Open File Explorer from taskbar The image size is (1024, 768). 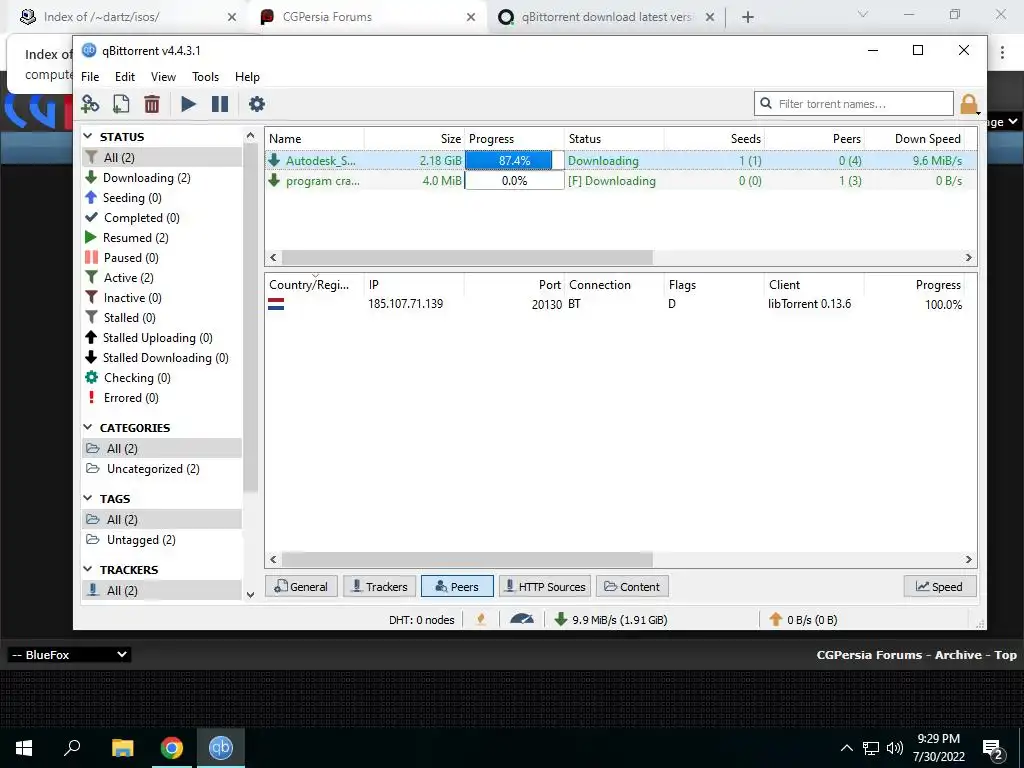coord(122,748)
